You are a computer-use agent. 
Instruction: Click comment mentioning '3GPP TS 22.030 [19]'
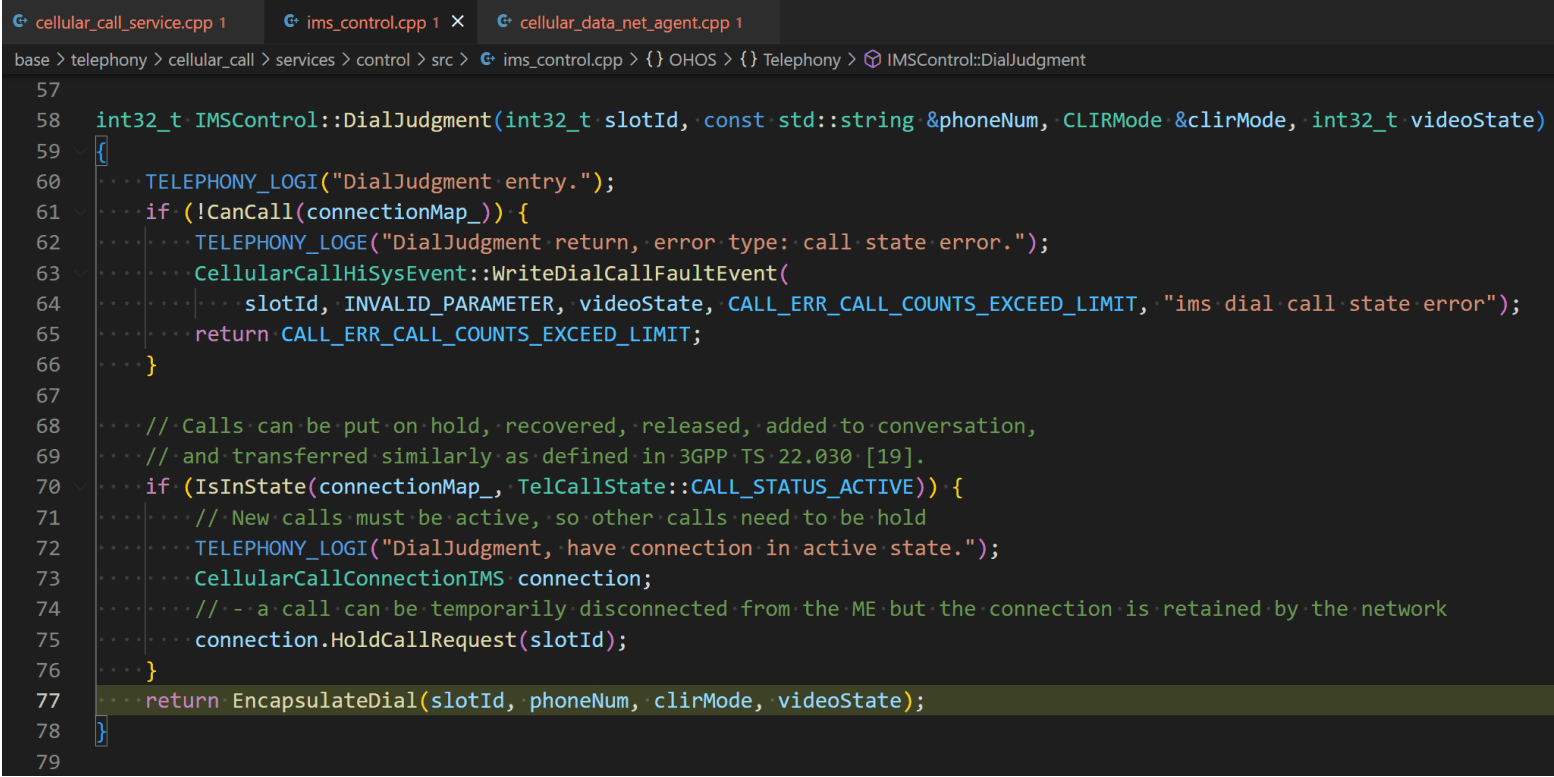point(535,456)
